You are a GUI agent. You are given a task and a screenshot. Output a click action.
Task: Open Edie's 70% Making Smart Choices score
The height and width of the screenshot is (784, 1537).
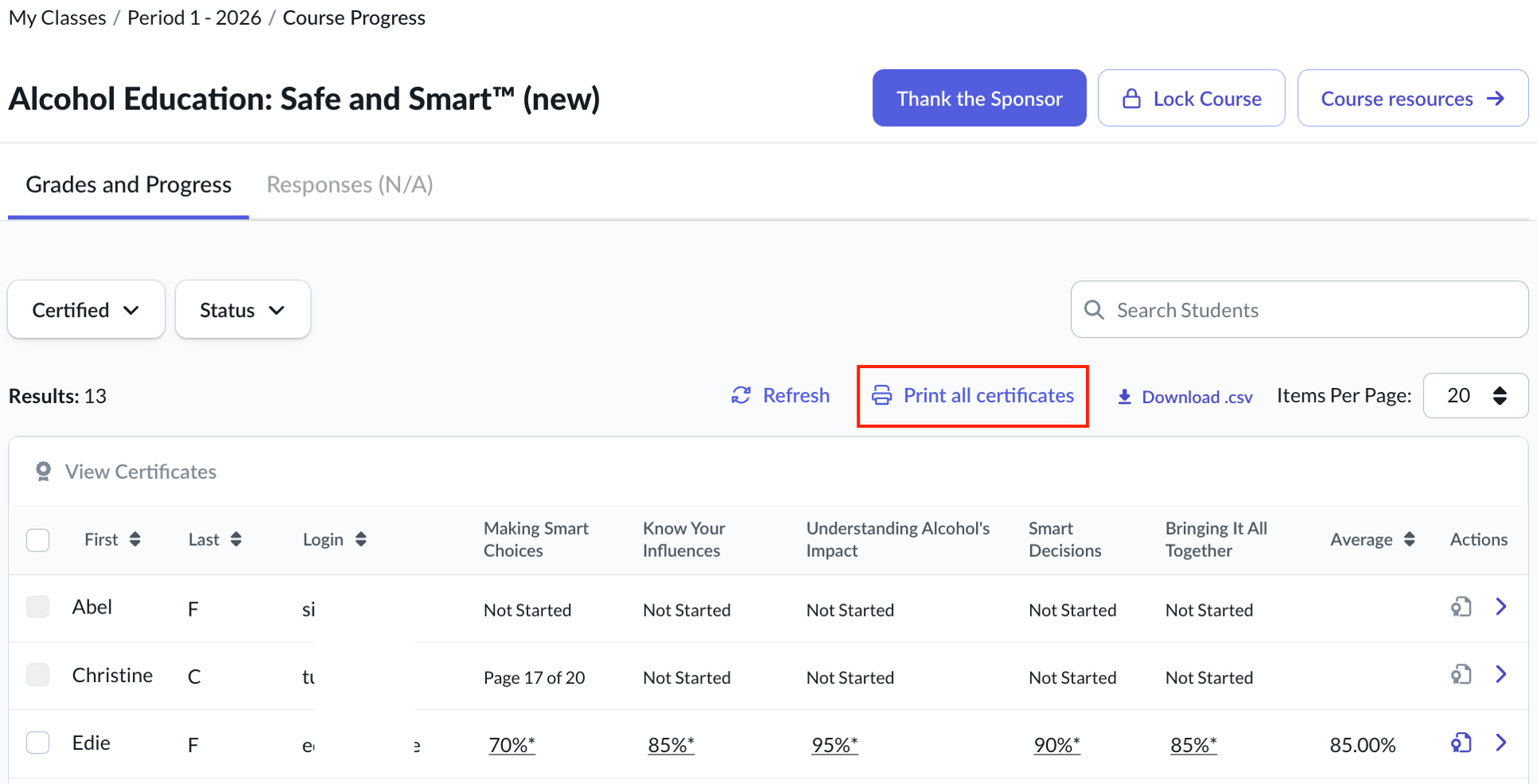pyautogui.click(x=512, y=745)
